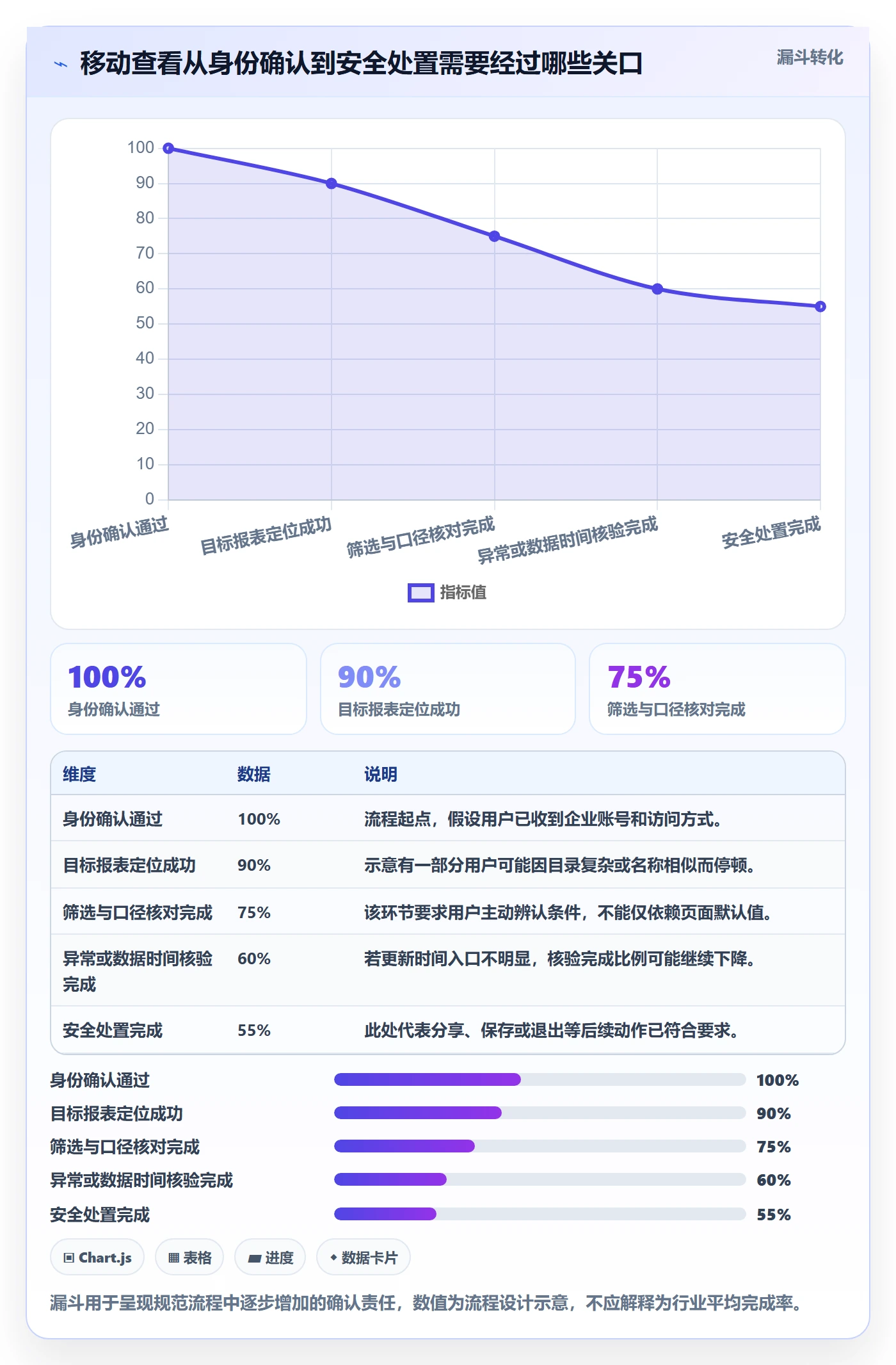The height and width of the screenshot is (1365, 896).
Task: Click the 60% cell in the table
Action: coord(254,958)
